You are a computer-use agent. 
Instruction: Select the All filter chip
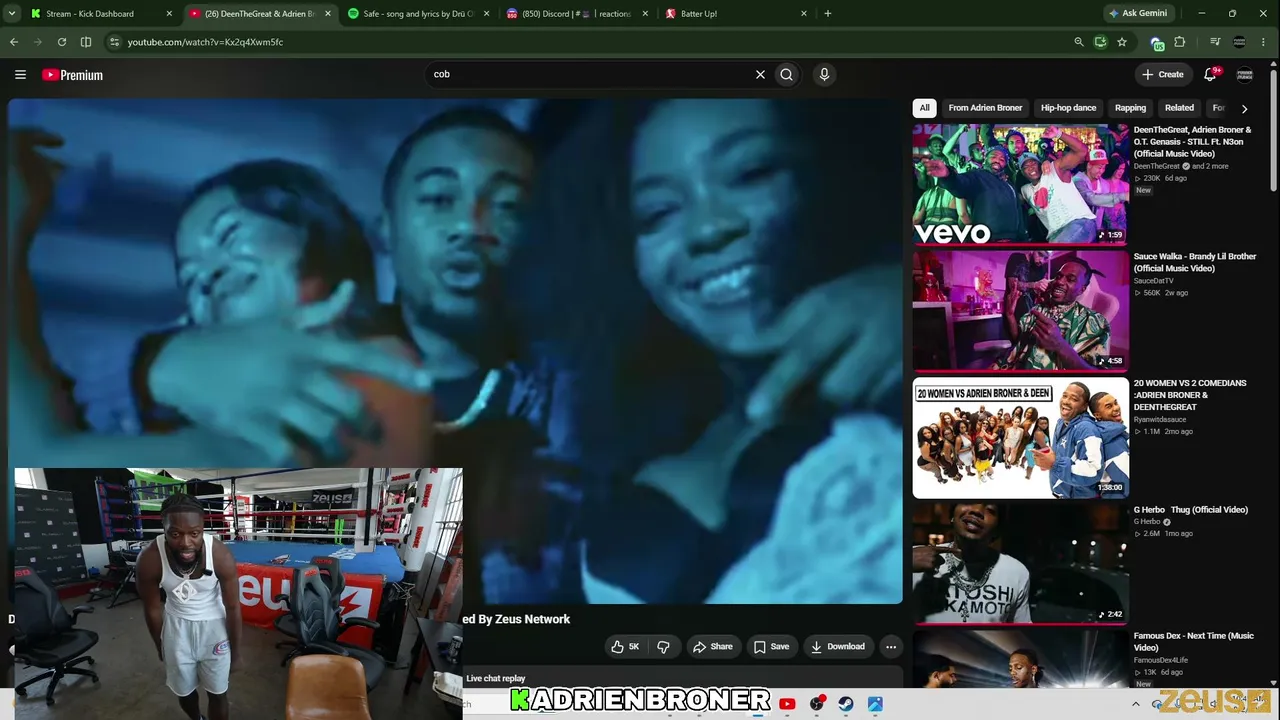click(x=925, y=108)
